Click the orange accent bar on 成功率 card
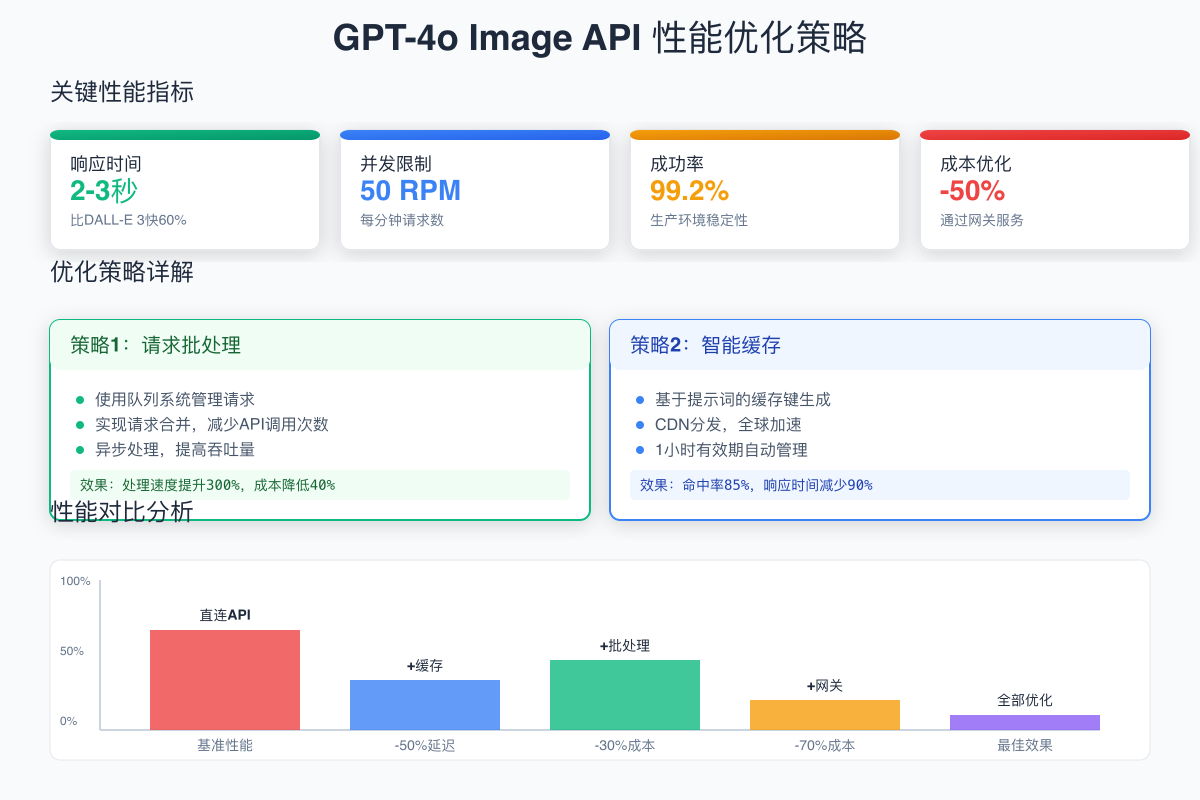The width and height of the screenshot is (1200, 800). tap(765, 133)
